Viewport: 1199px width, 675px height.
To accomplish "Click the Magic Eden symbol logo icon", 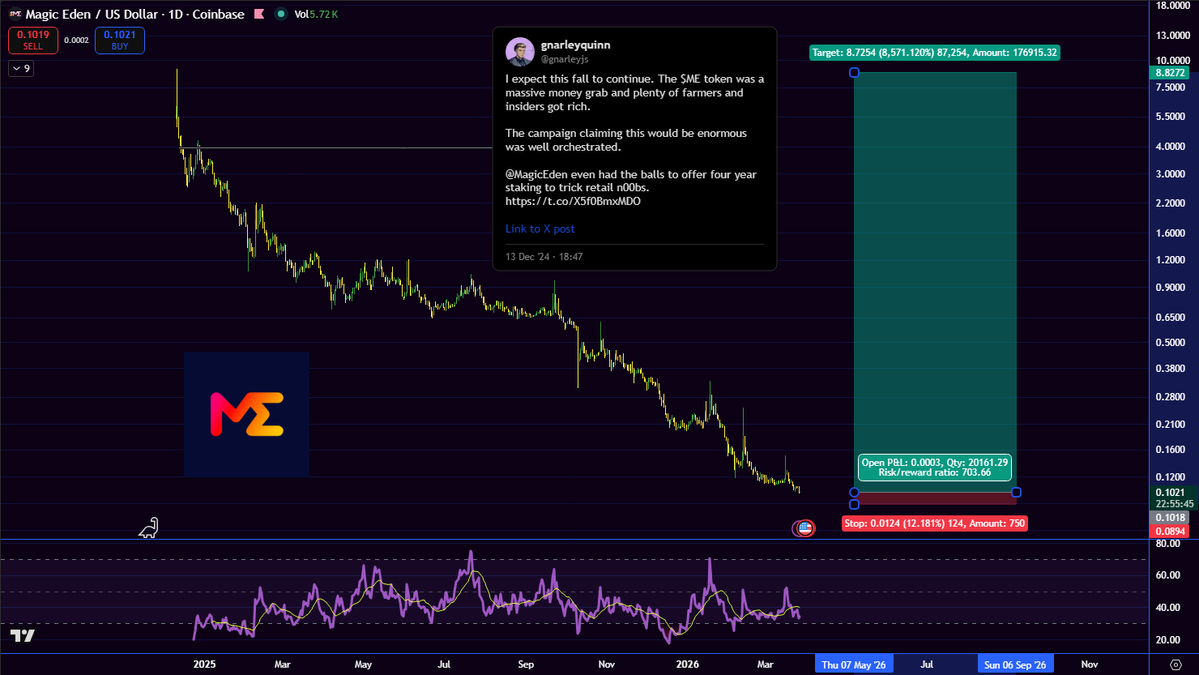I will pyautogui.click(x=15, y=14).
